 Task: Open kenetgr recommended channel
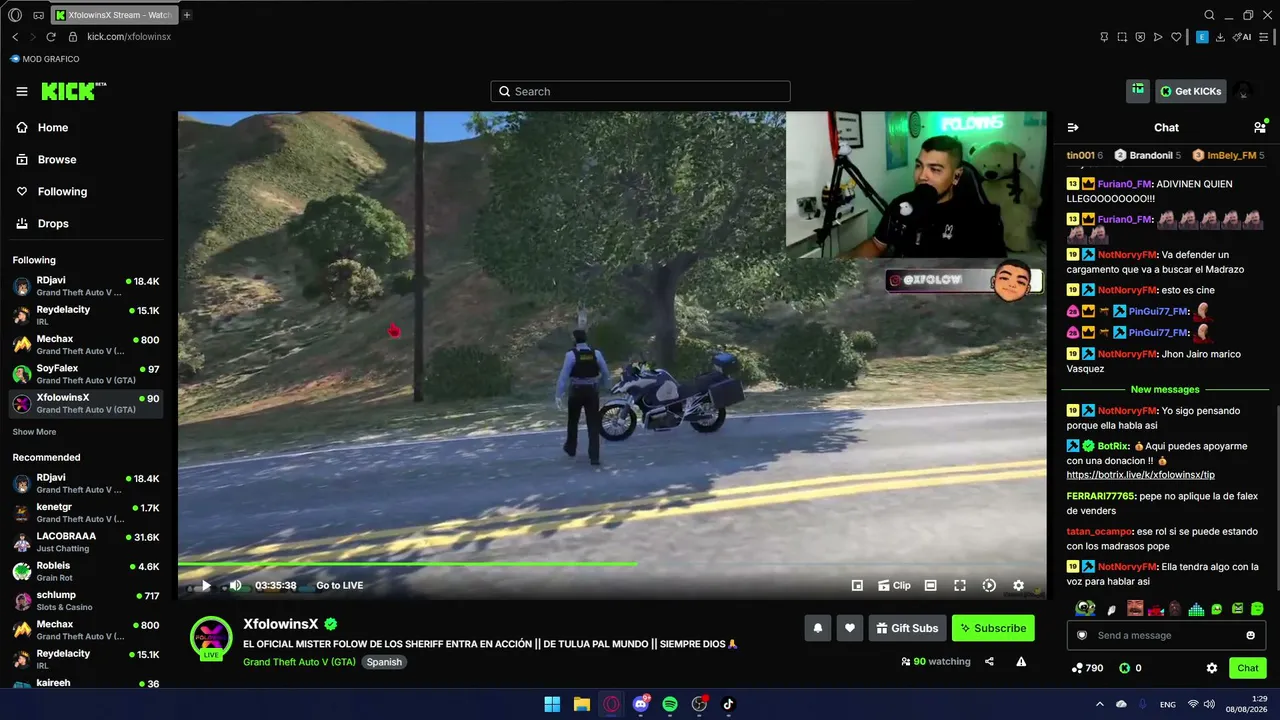pos(86,513)
